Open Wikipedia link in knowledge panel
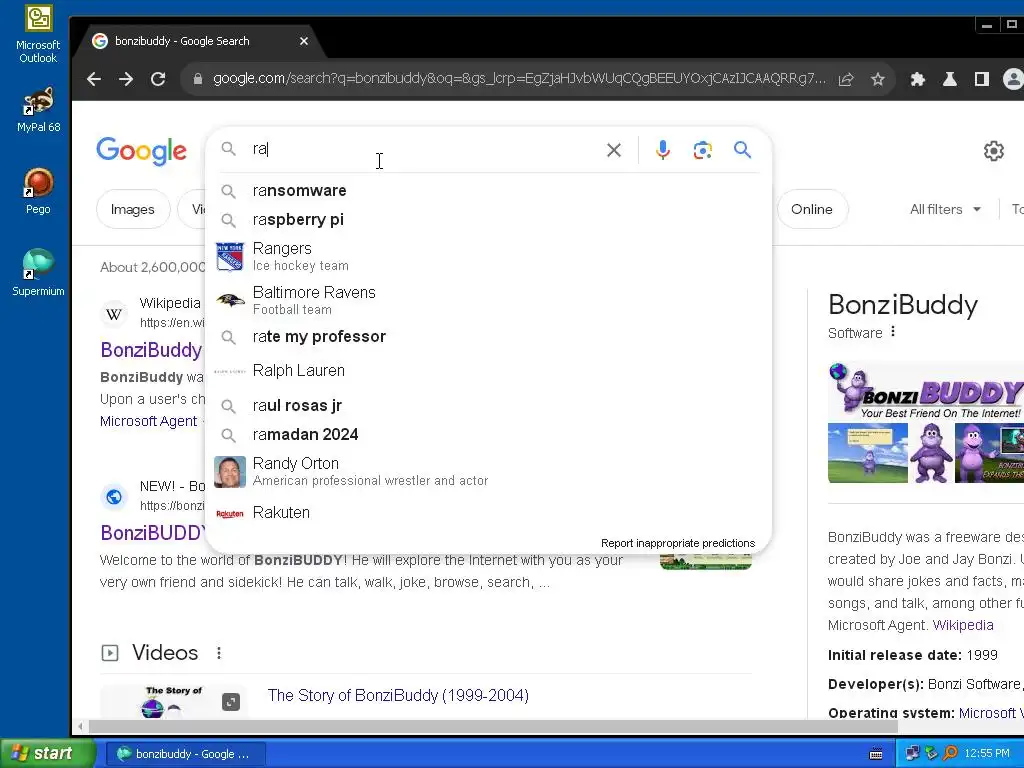The width and height of the screenshot is (1024, 768). pyautogui.click(x=963, y=625)
